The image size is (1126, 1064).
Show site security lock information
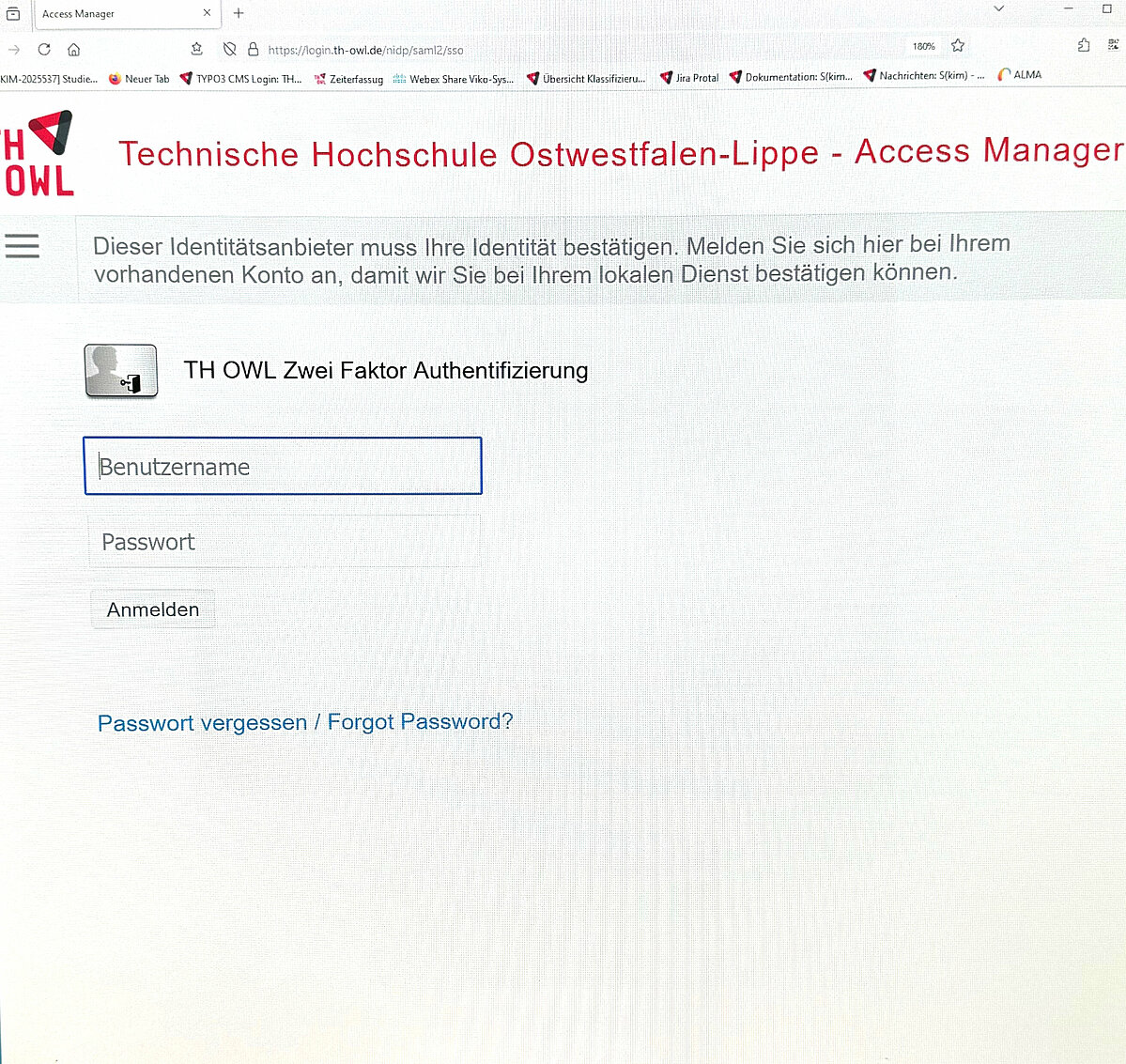tap(253, 49)
